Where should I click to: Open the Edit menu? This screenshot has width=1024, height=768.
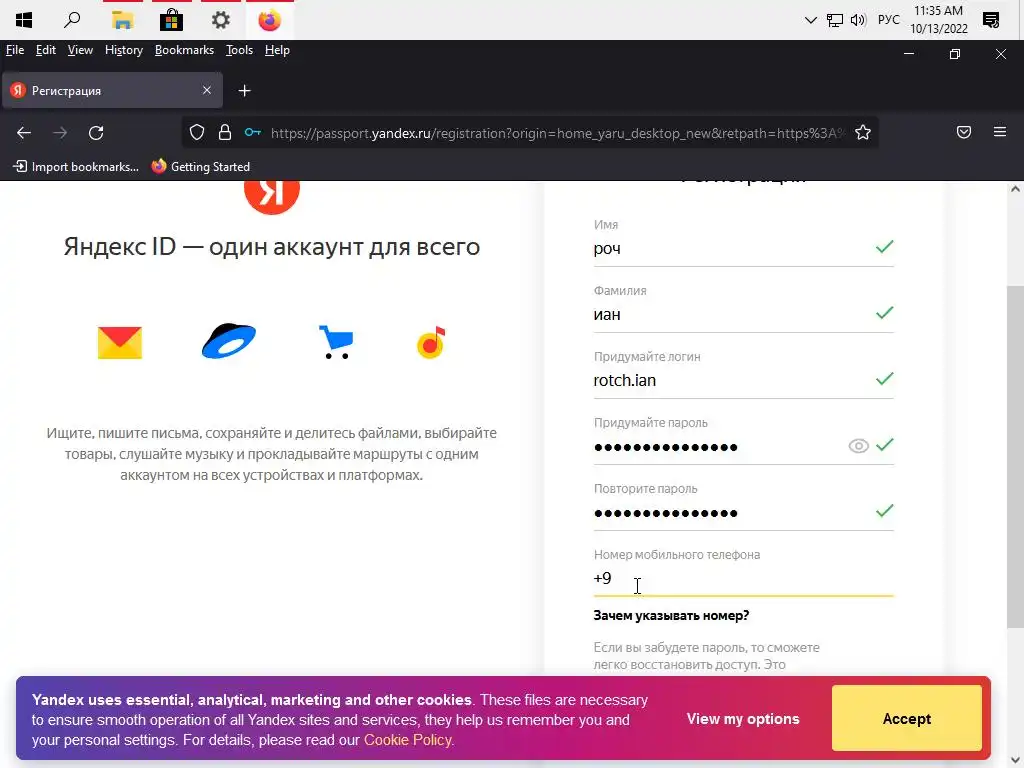point(46,50)
